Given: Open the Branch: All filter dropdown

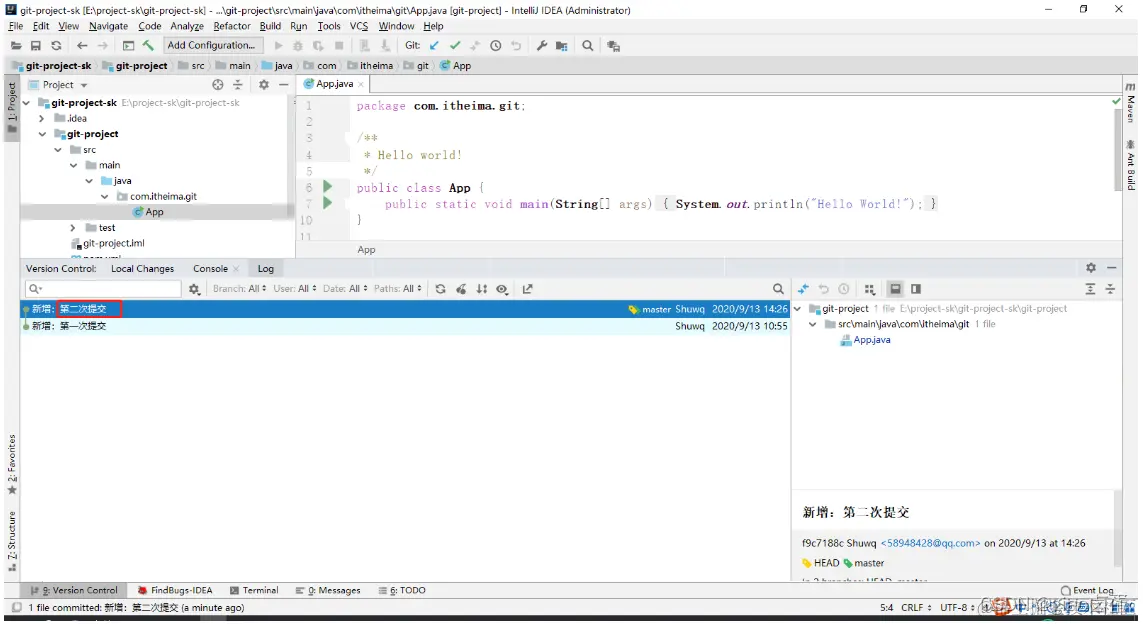Looking at the screenshot, I should coord(239,289).
